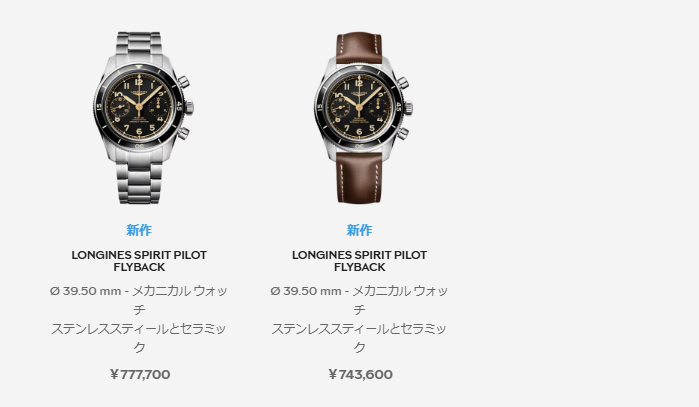Click the crown of the leather strap watch
The height and width of the screenshot is (407, 699).
tap(408, 108)
